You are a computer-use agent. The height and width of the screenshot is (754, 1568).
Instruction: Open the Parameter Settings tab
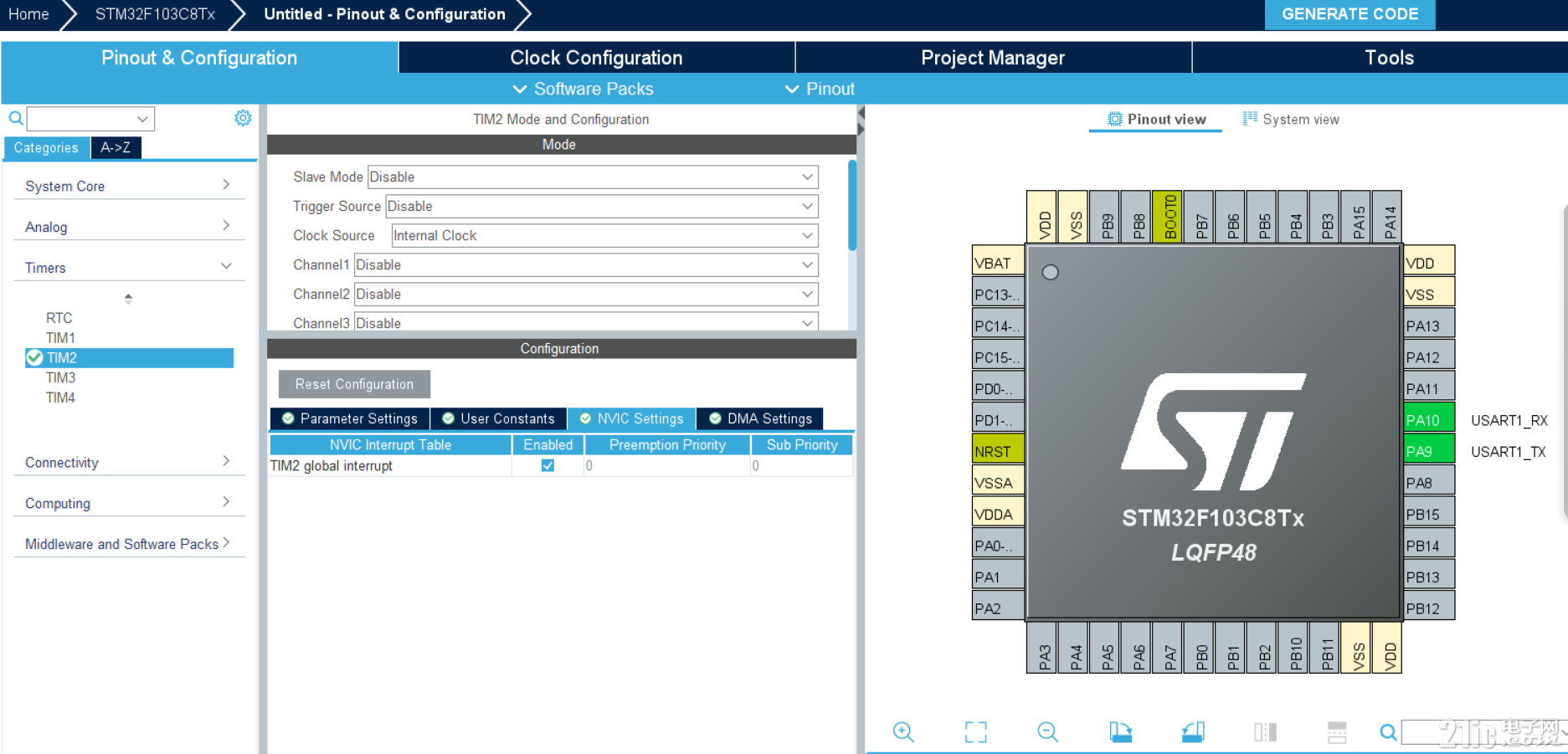click(350, 418)
